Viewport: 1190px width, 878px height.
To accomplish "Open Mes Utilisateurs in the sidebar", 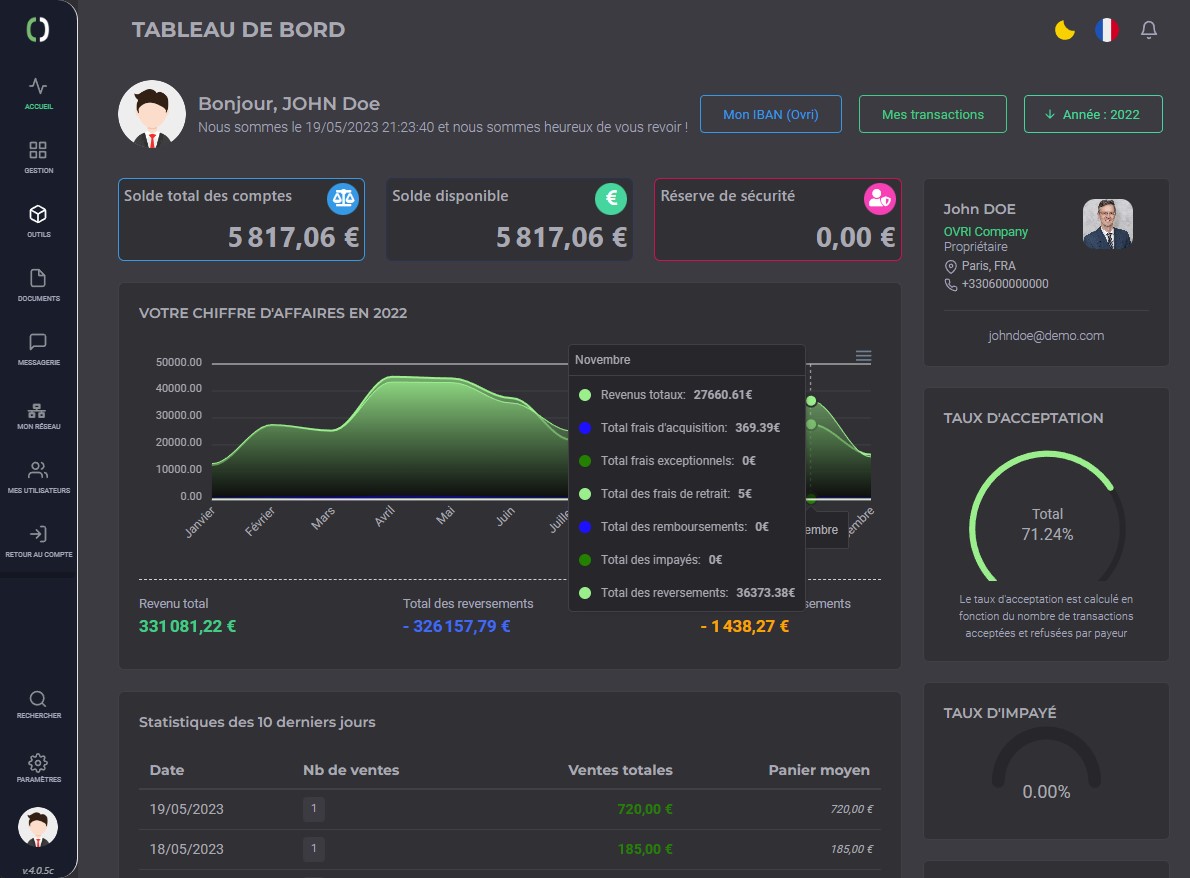I will (38, 477).
